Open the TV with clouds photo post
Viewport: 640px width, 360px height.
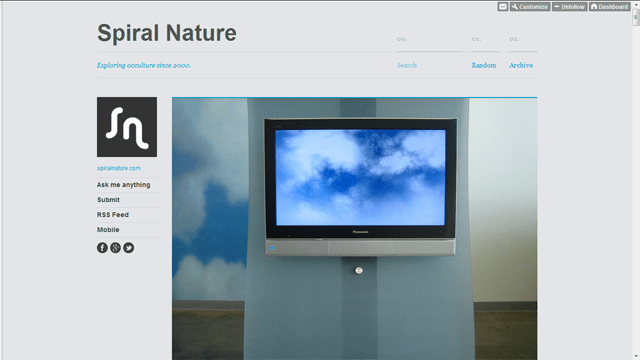354,229
